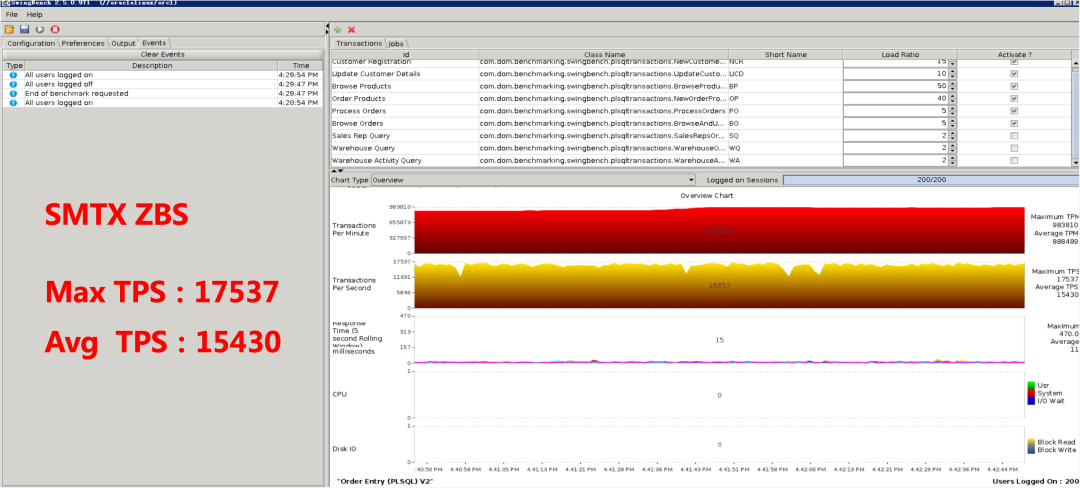Select the 'Warehouse Activity Query' Id cell
The image size is (1080, 488).
pos(404,160)
